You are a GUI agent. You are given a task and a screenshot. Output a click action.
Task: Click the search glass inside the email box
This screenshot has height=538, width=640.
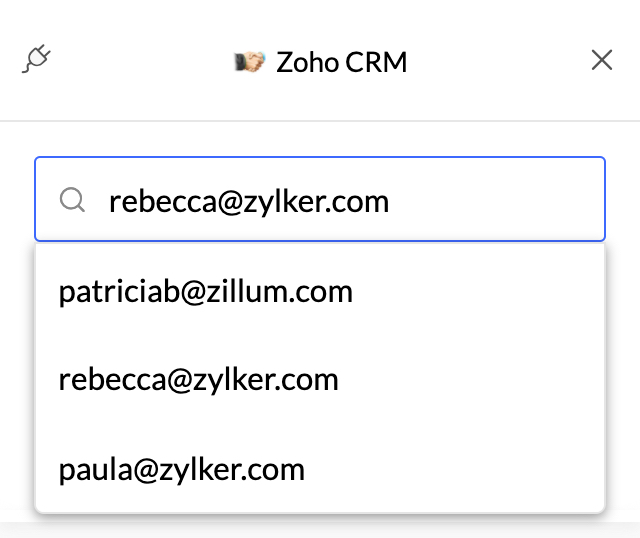click(72, 201)
